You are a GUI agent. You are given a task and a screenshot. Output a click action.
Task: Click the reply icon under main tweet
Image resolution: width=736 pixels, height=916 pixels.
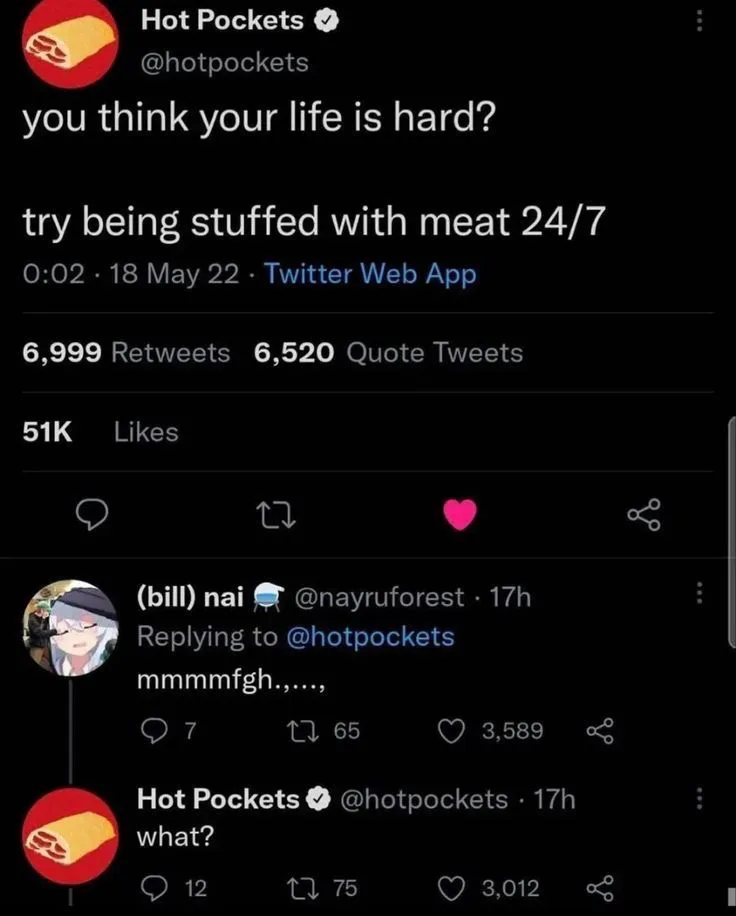coord(93,515)
